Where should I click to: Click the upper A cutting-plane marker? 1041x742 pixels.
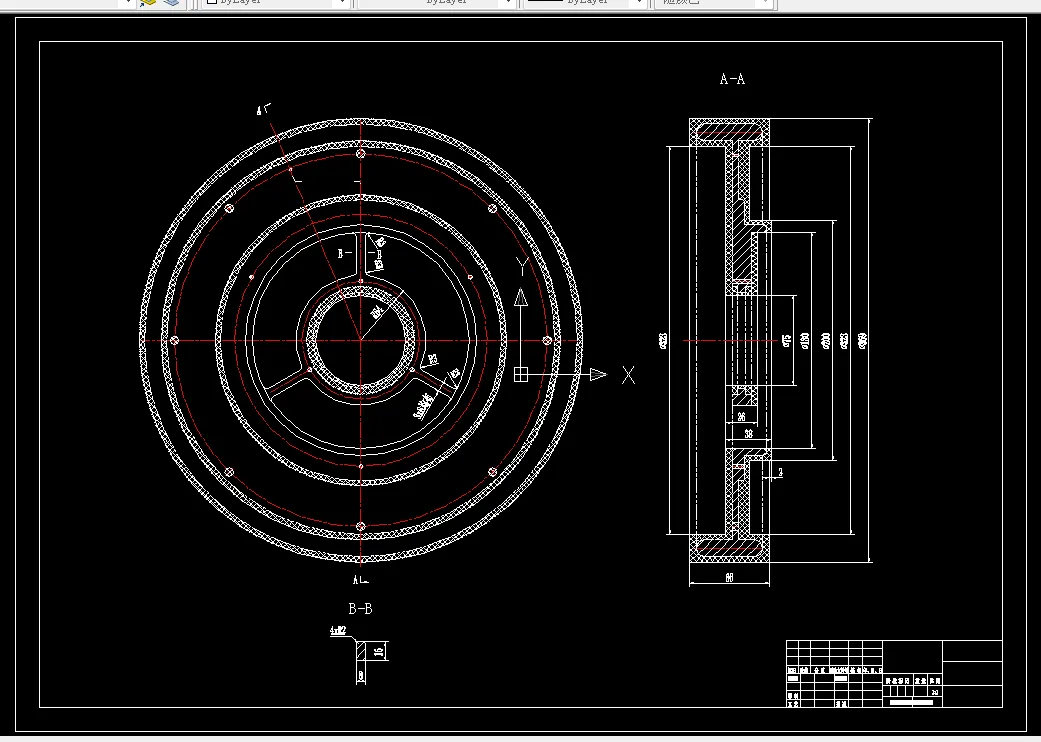264,109
